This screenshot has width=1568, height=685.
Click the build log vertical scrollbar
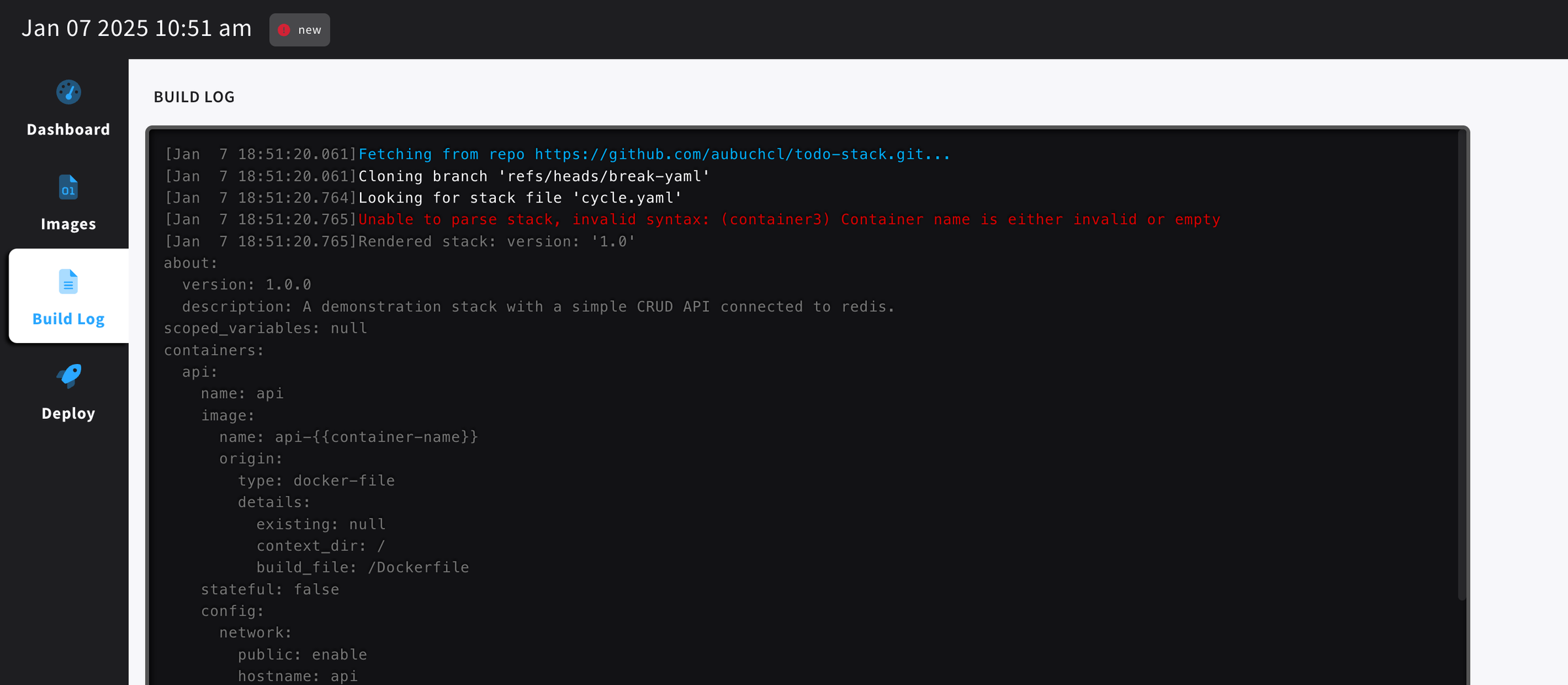(x=1462, y=365)
